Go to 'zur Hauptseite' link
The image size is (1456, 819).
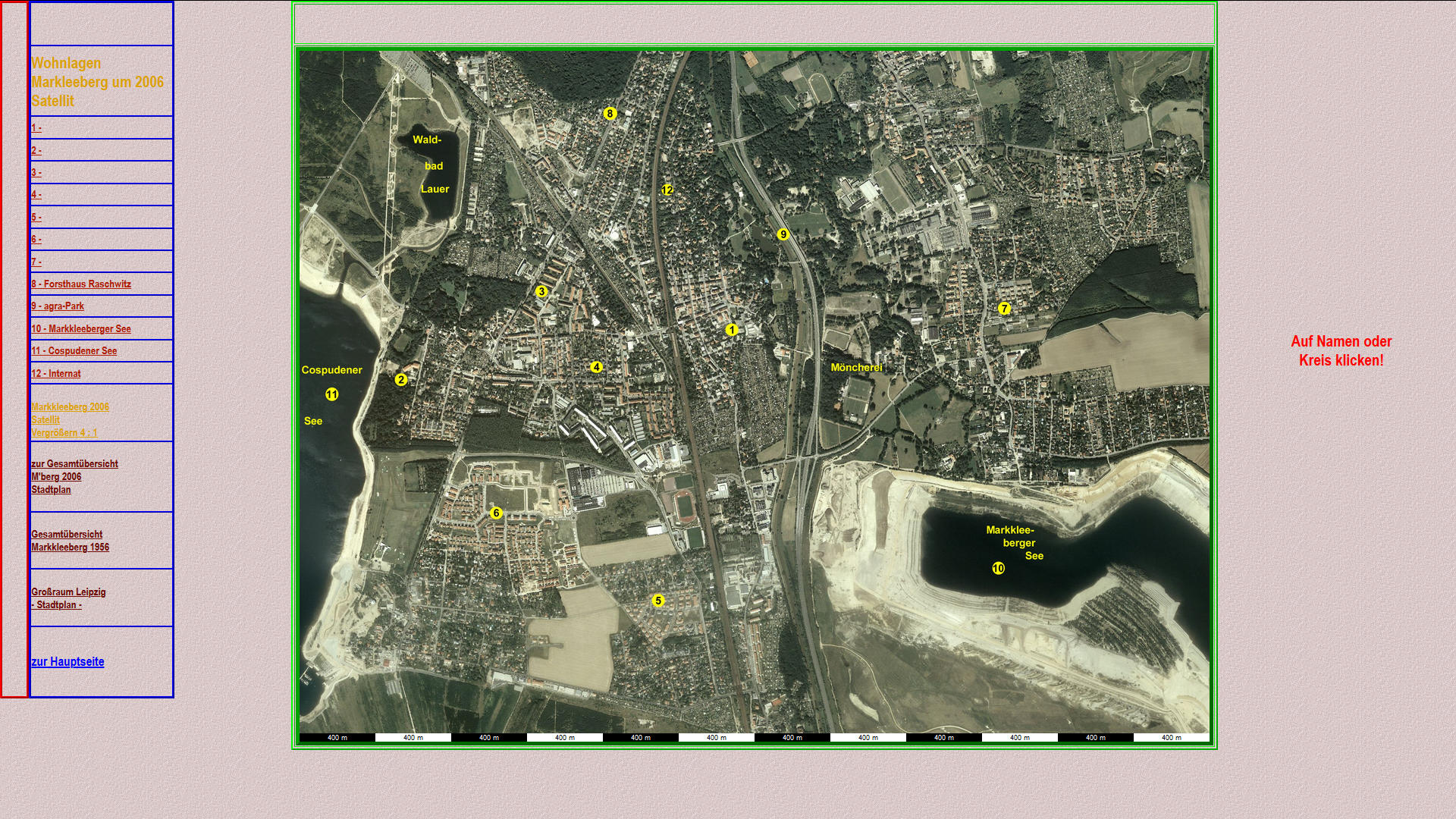click(67, 662)
